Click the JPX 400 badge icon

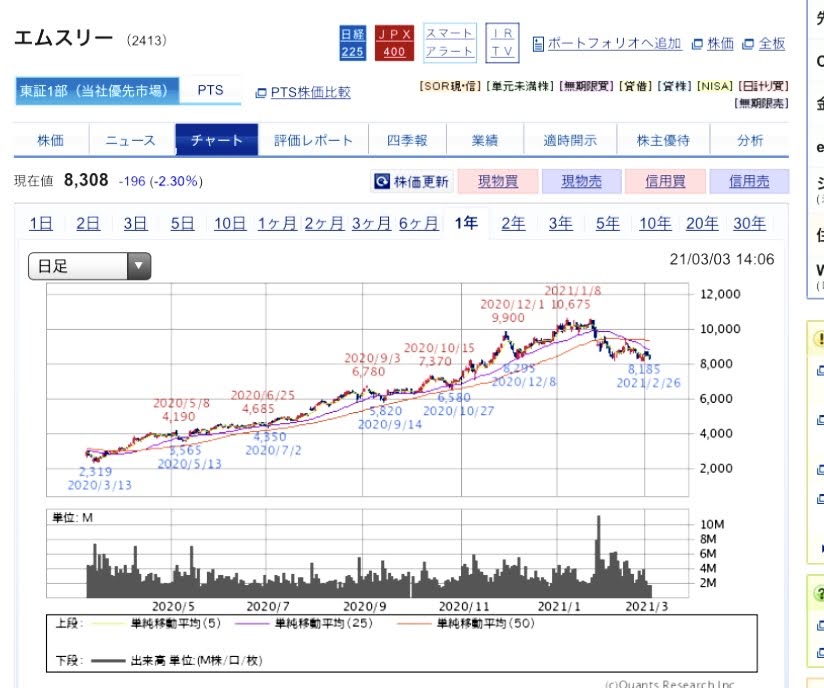pos(394,43)
